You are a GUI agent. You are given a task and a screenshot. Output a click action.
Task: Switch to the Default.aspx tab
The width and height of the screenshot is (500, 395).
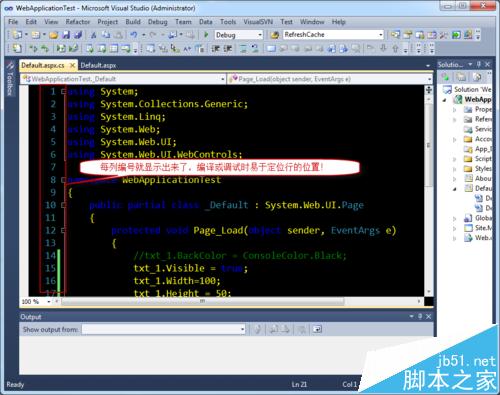click(98, 65)
